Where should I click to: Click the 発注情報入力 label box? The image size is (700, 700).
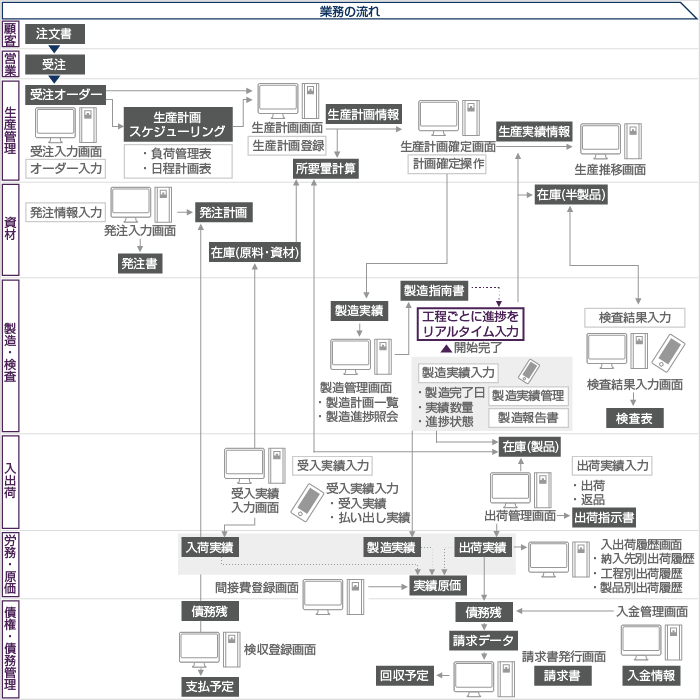click(x=66, y=212)
